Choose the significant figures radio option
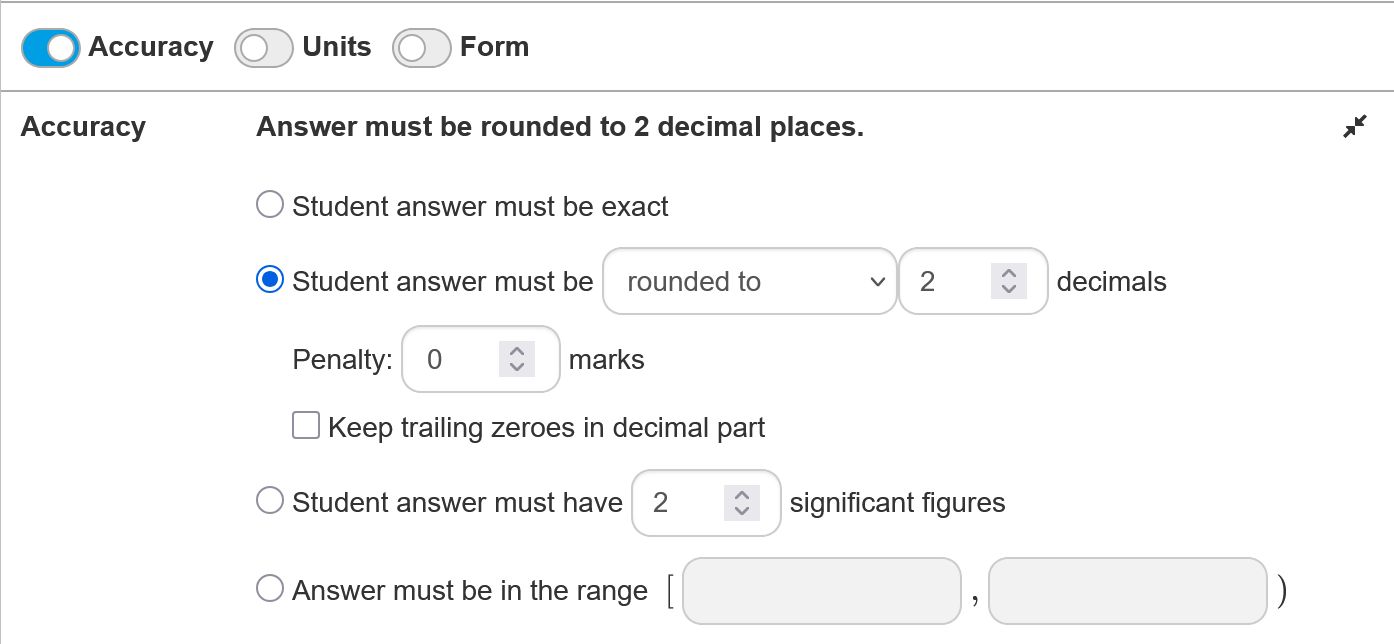Image resolution: width=1394 pixels, height=644 pixels. (270, 500)
